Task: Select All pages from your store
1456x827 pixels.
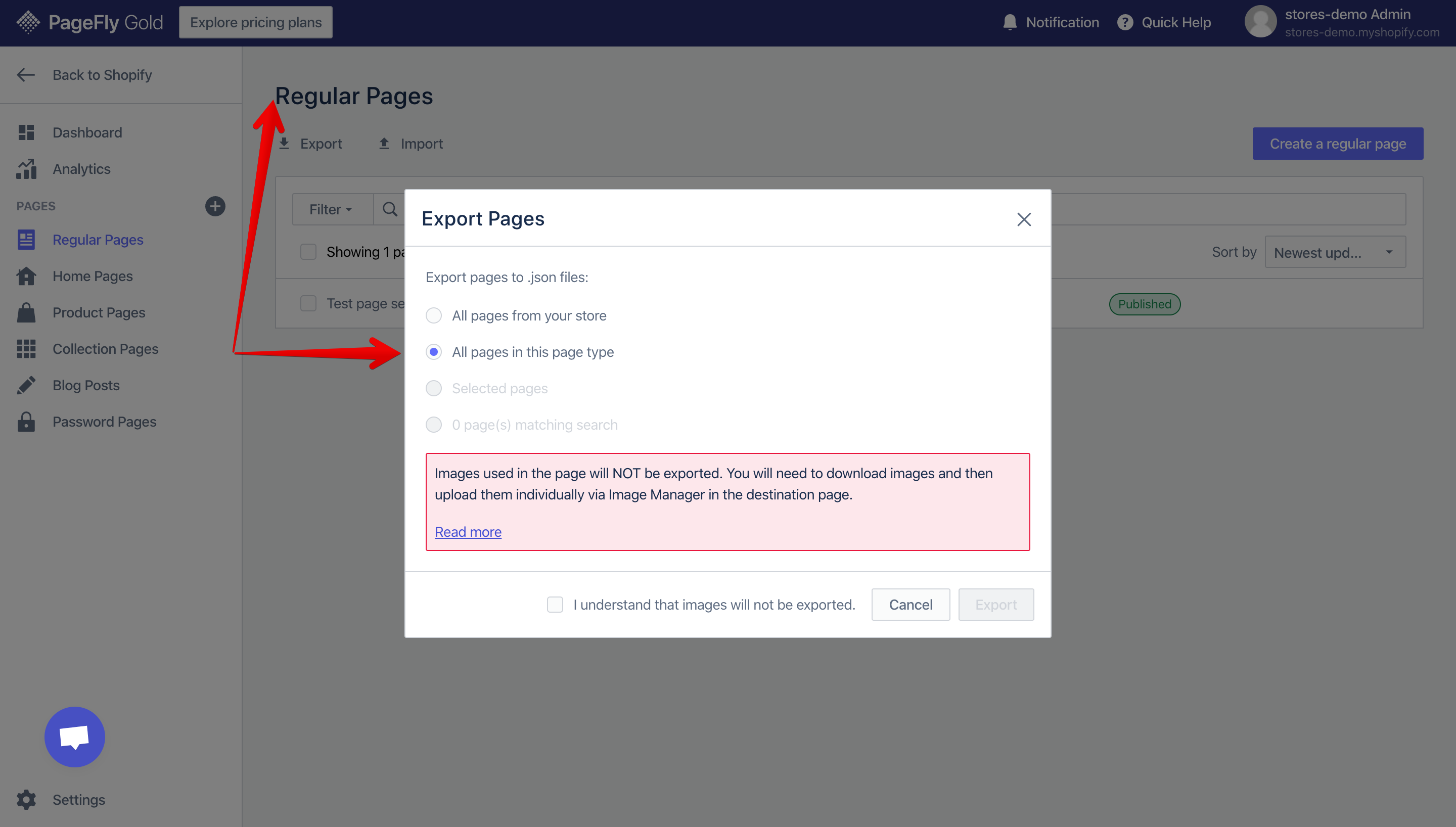Action: [434, 315]
